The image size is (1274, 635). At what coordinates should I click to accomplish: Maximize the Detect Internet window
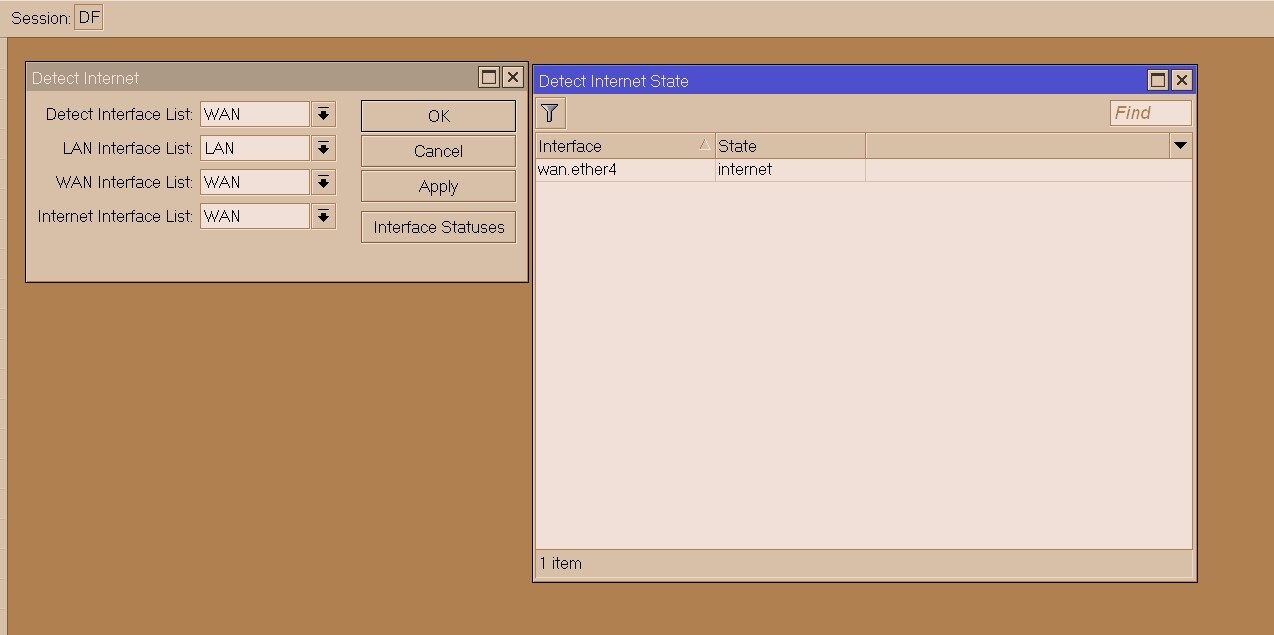pos(489,77)
